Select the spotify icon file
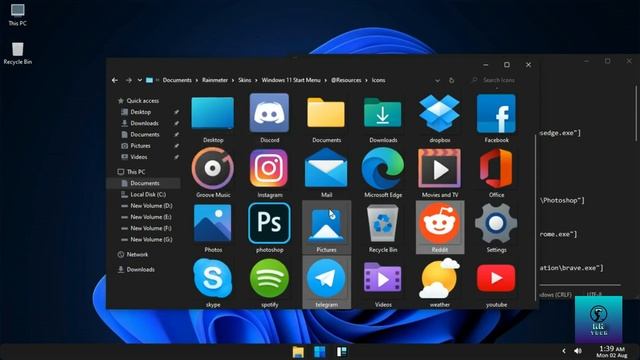The image size is (640, 360). coord(269,282)
